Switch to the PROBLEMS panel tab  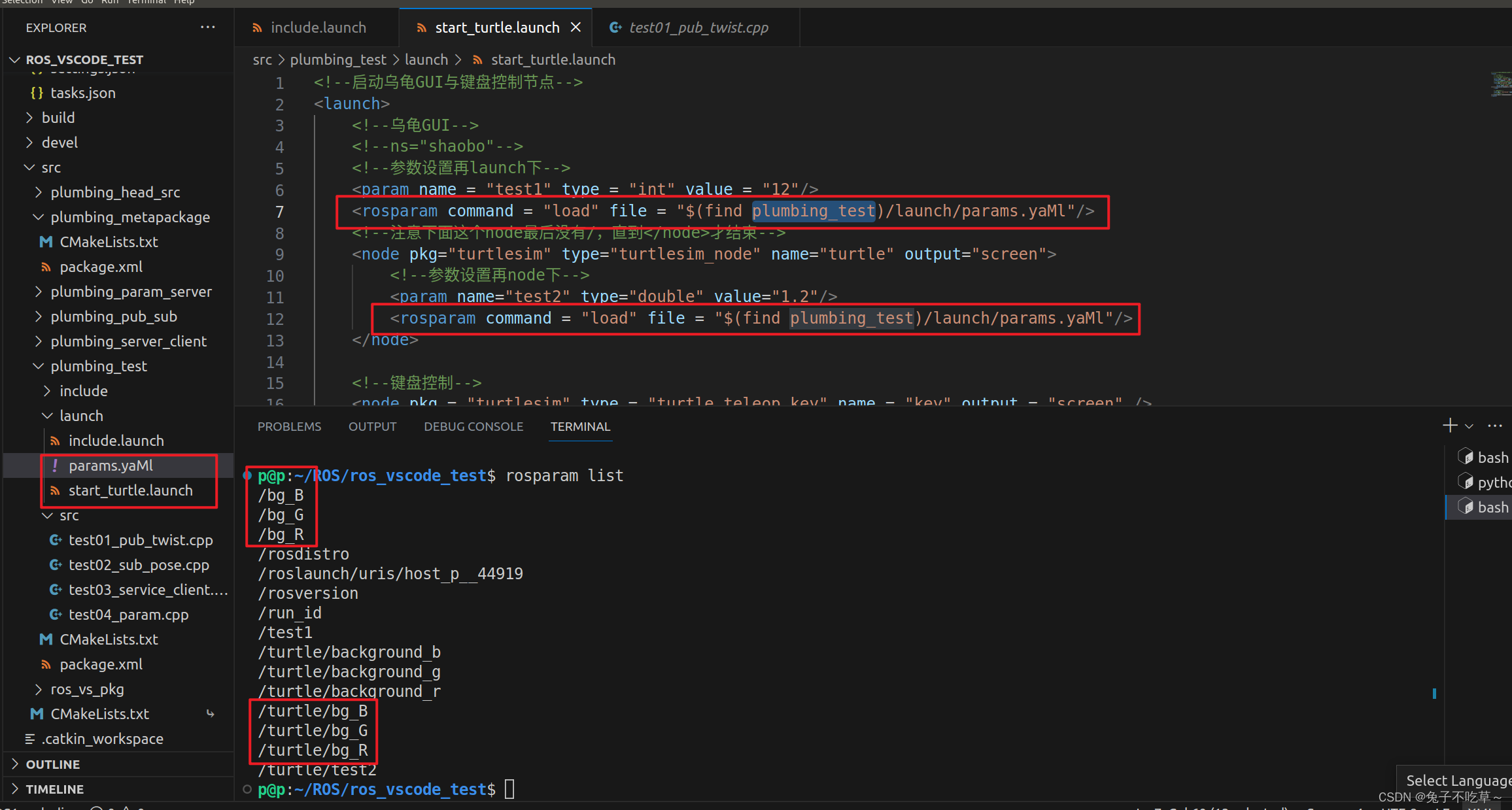tap(289, 426)
